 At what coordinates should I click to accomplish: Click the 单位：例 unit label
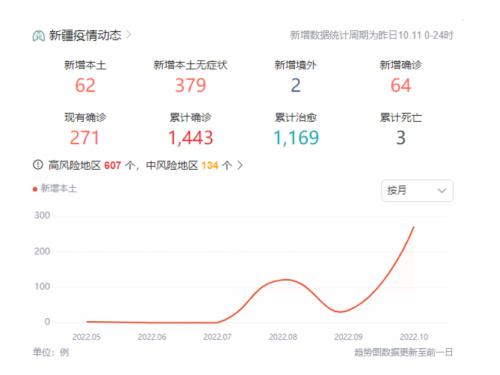[x=51, y=352]
